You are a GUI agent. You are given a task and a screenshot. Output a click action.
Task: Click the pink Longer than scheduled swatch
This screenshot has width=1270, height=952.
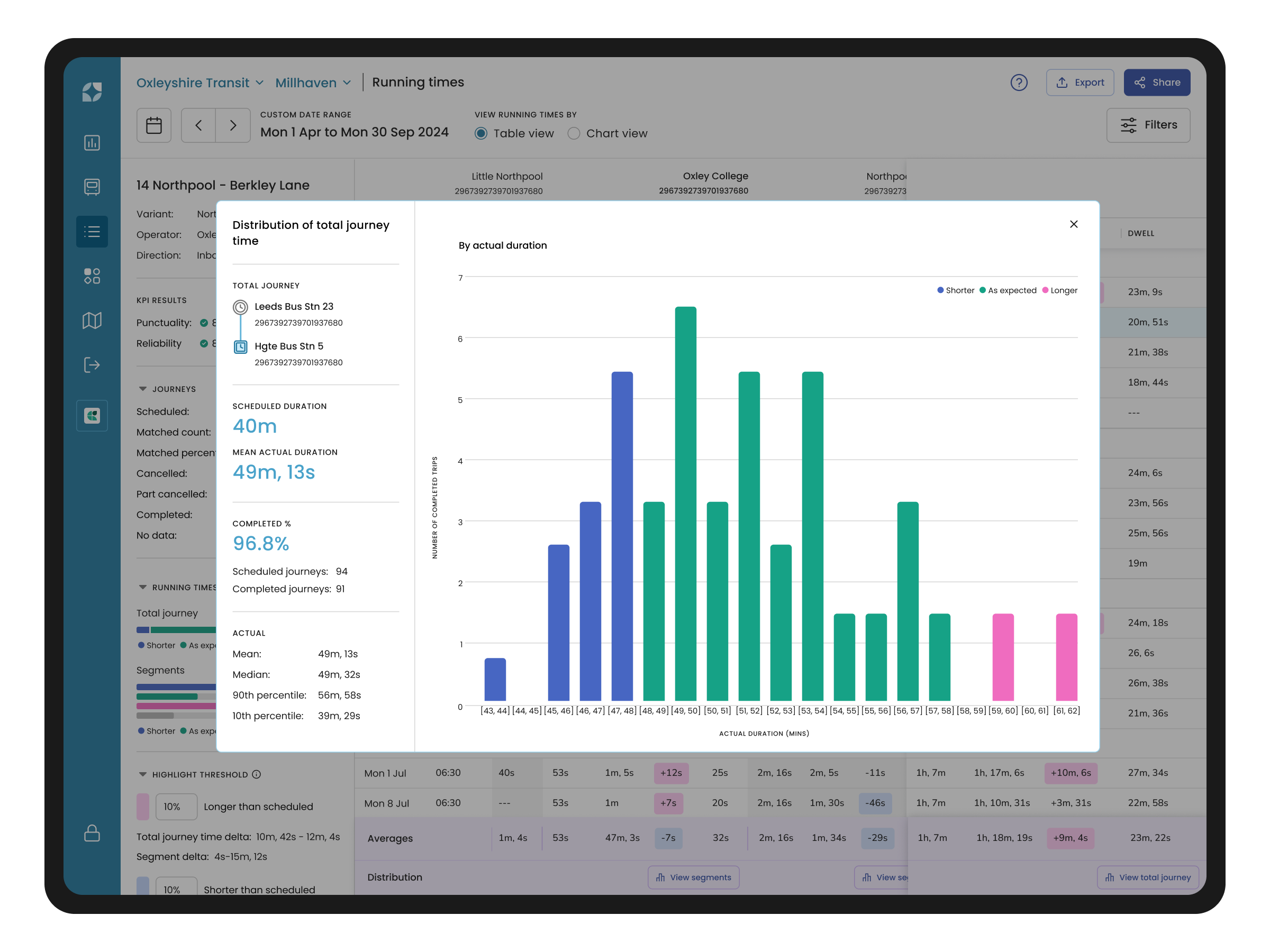click(143, 806)
